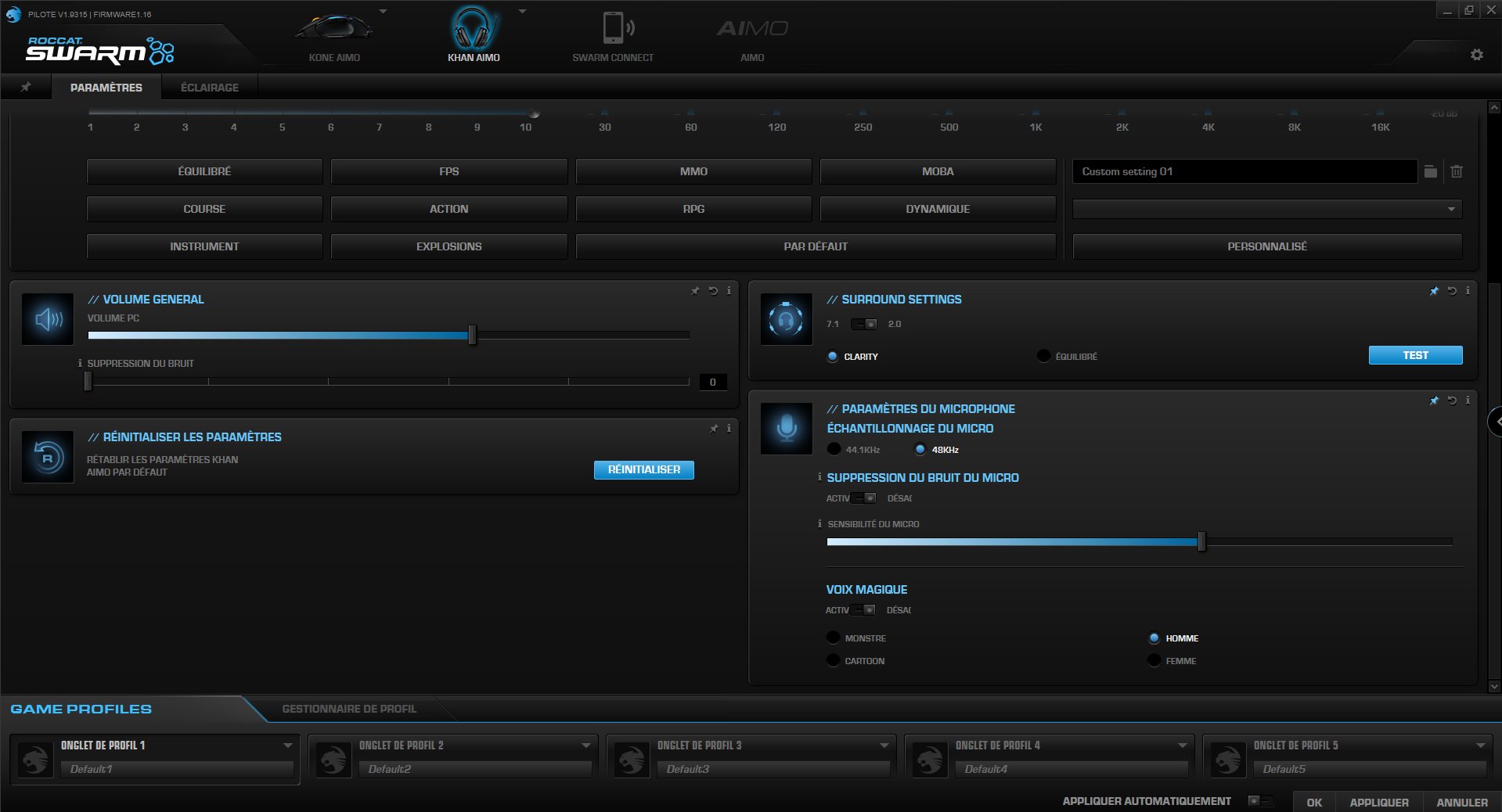Open the Onglet de Profil 1 dropdown
Image resolution: width=1502 pixels, height=812 pixels.
[287, 746]
